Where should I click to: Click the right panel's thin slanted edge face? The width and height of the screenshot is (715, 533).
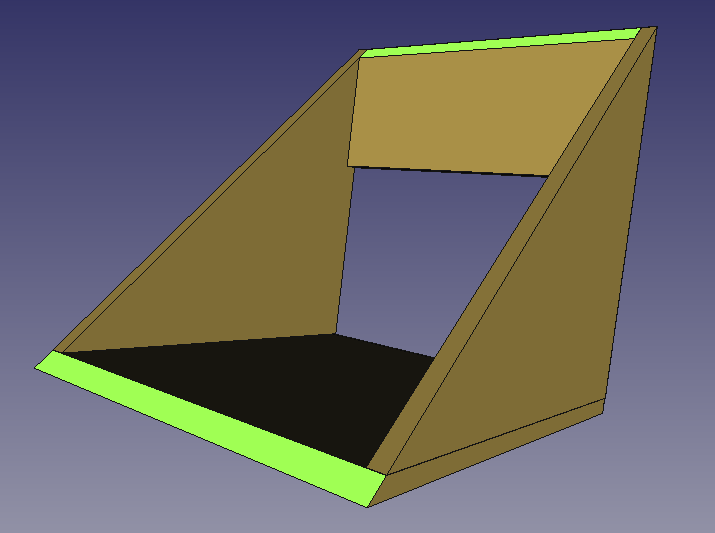pos(510,250)
